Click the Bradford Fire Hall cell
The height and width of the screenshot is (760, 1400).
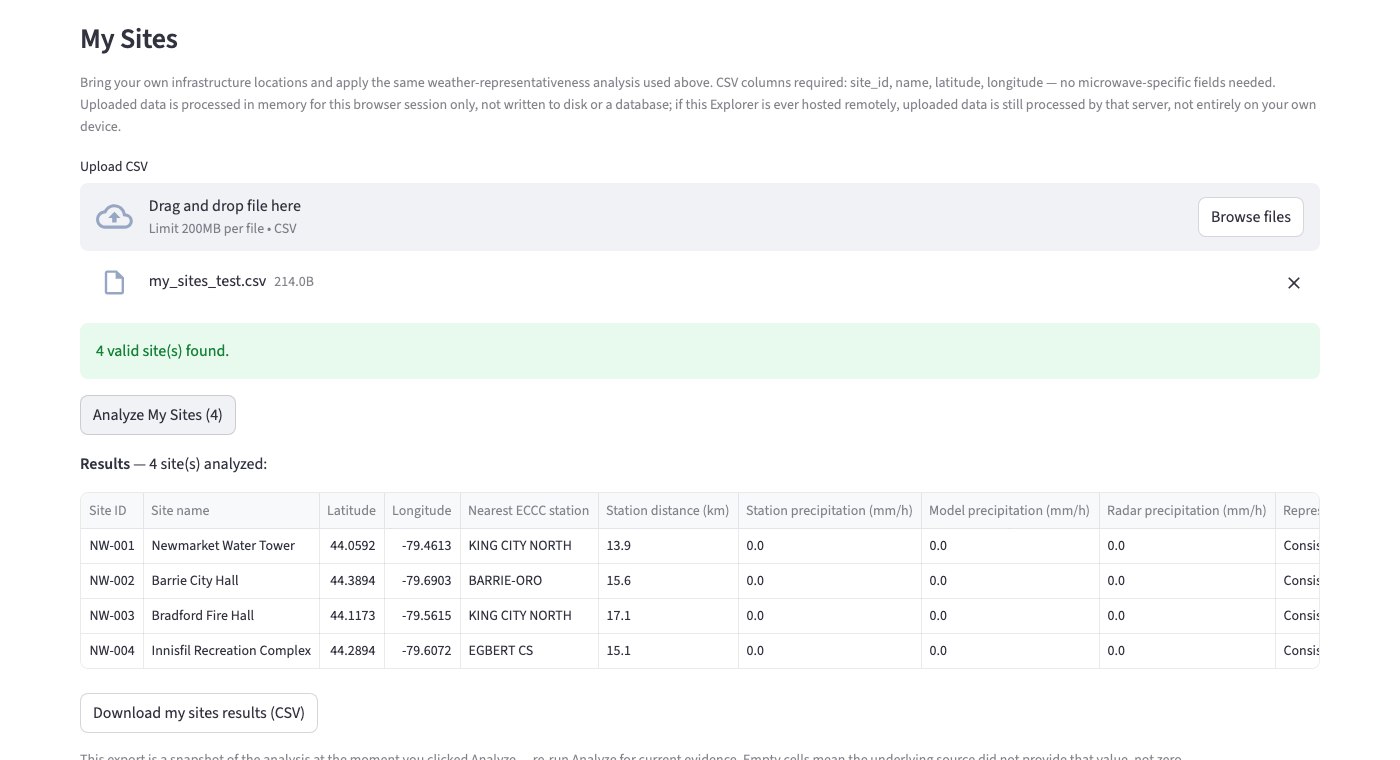231,616
